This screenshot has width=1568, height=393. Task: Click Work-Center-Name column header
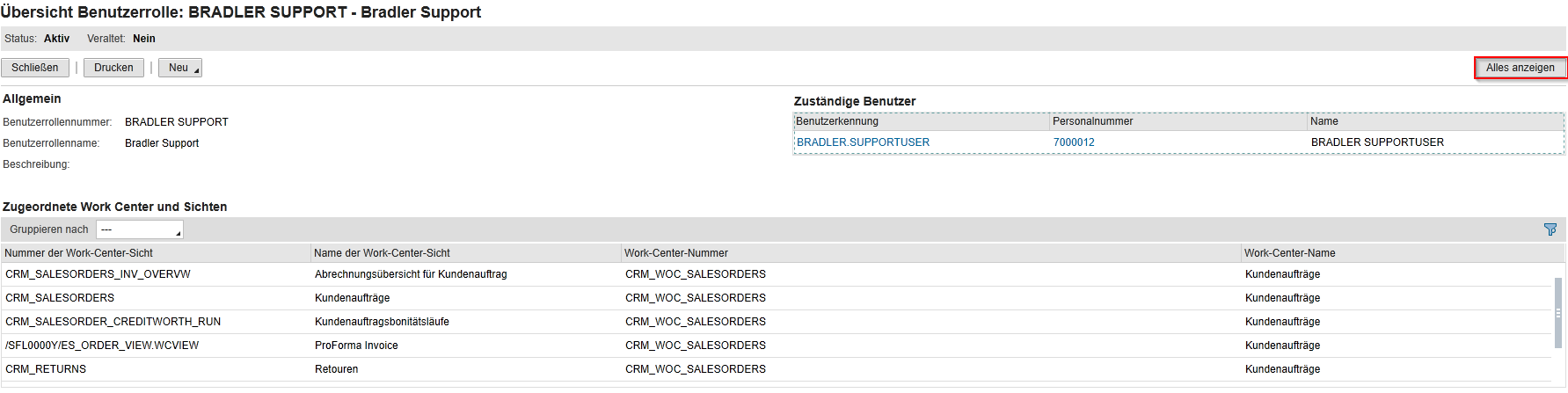coord(1397,253)
